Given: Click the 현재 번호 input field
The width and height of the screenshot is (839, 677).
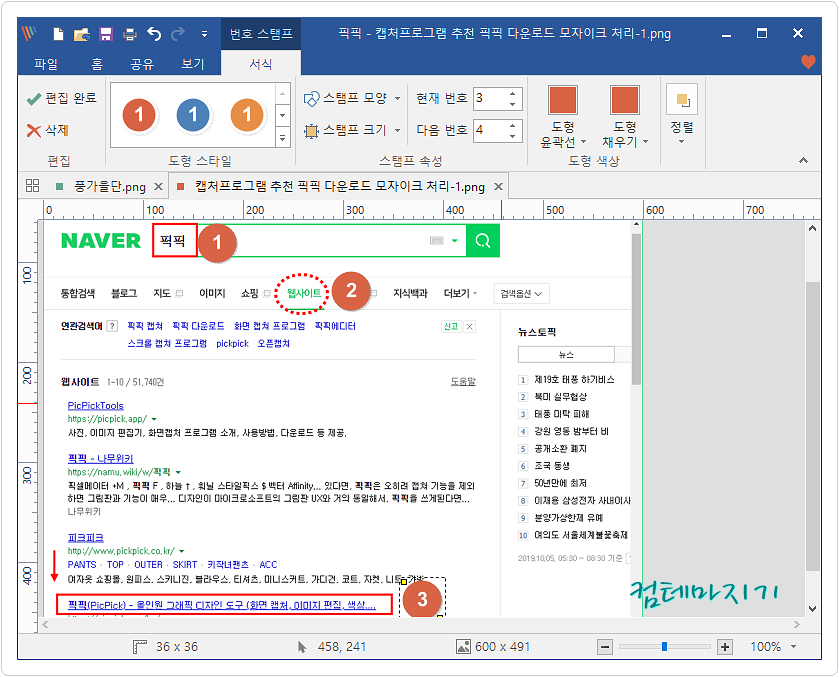Looking at the screenshot, I should pyautogui.click(x=489, y=98).
